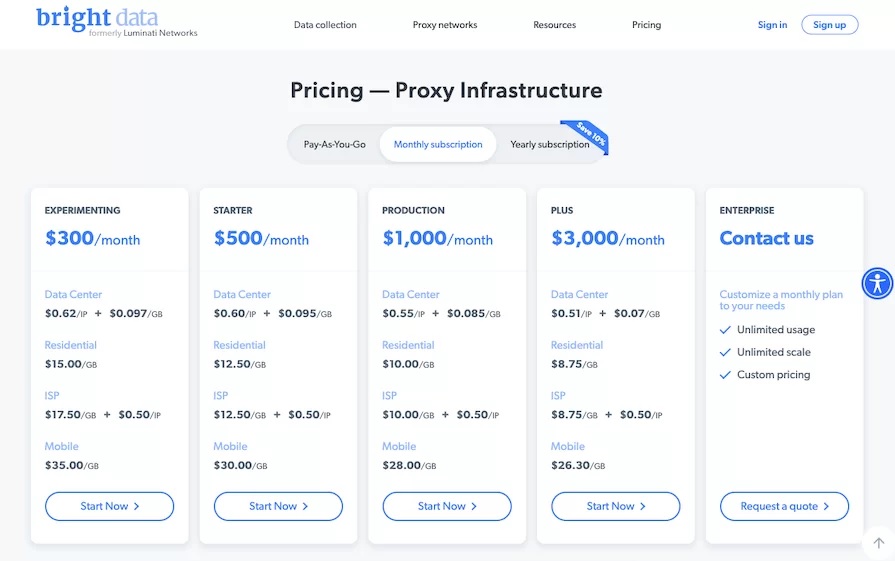Select the Monthly subscription option
Image resolution: width=895 pixels, height=561 pixels.
coord(438,144)
